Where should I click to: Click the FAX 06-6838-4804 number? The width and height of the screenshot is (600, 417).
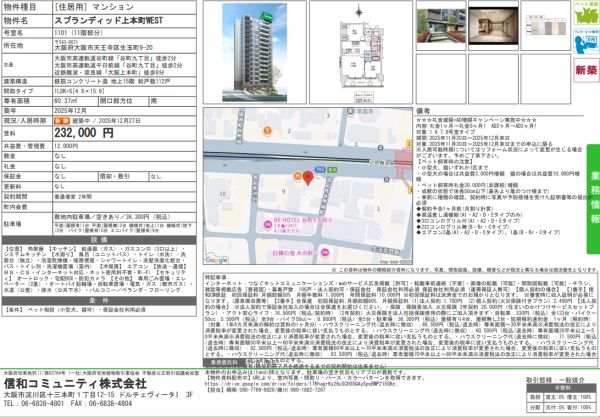pos(101,403)
